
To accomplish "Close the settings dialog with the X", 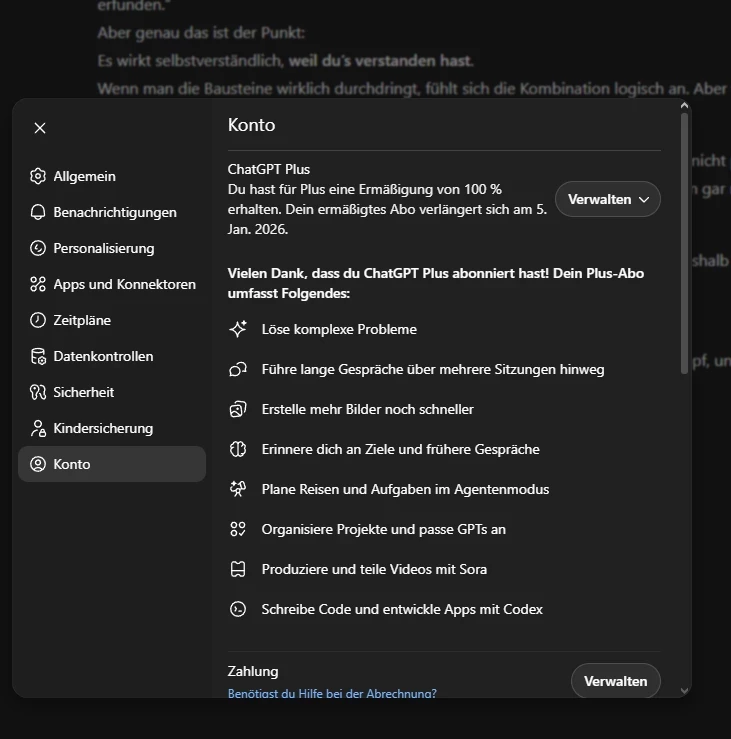I will 40,128.
